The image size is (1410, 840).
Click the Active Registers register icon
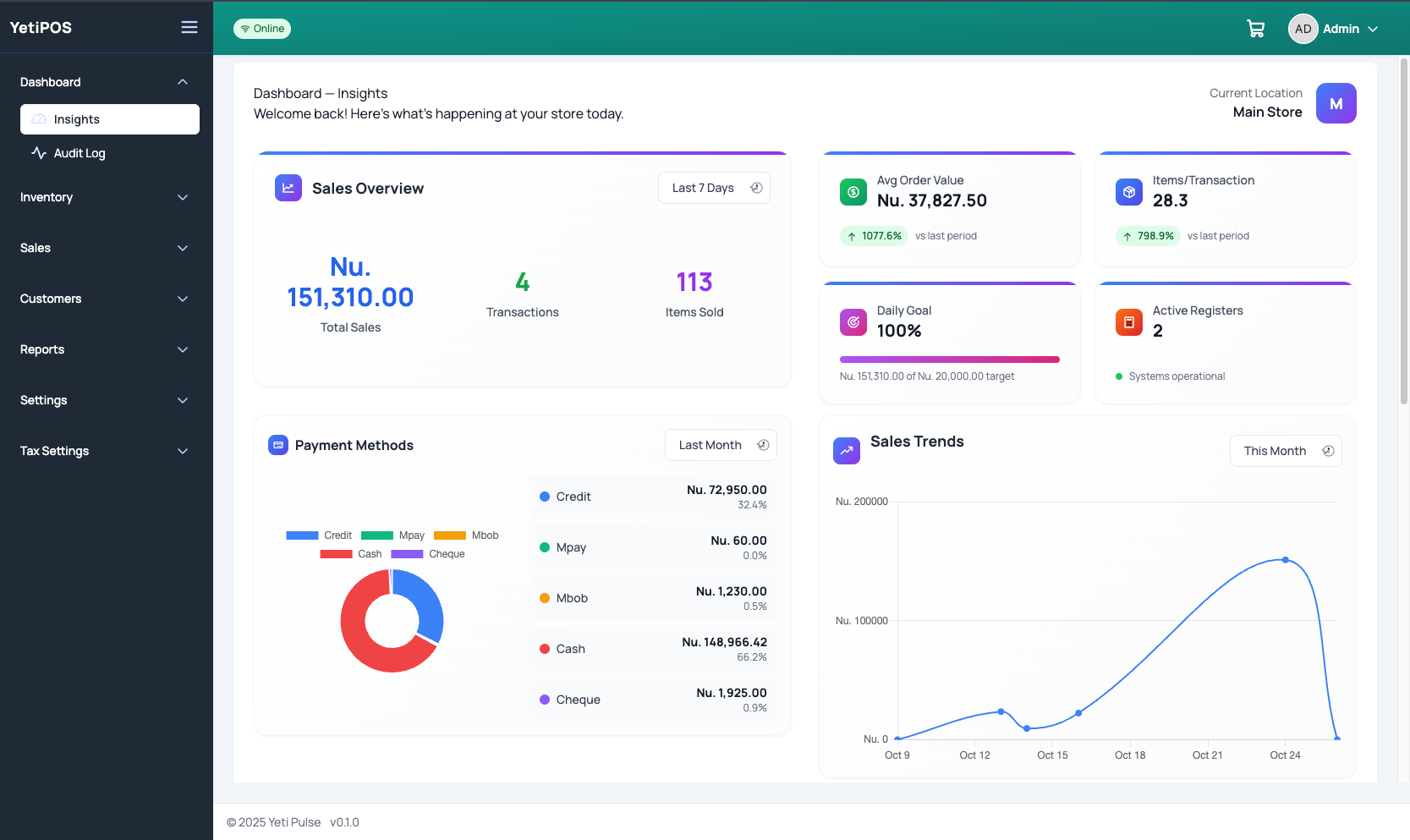tap(1128, 321)
